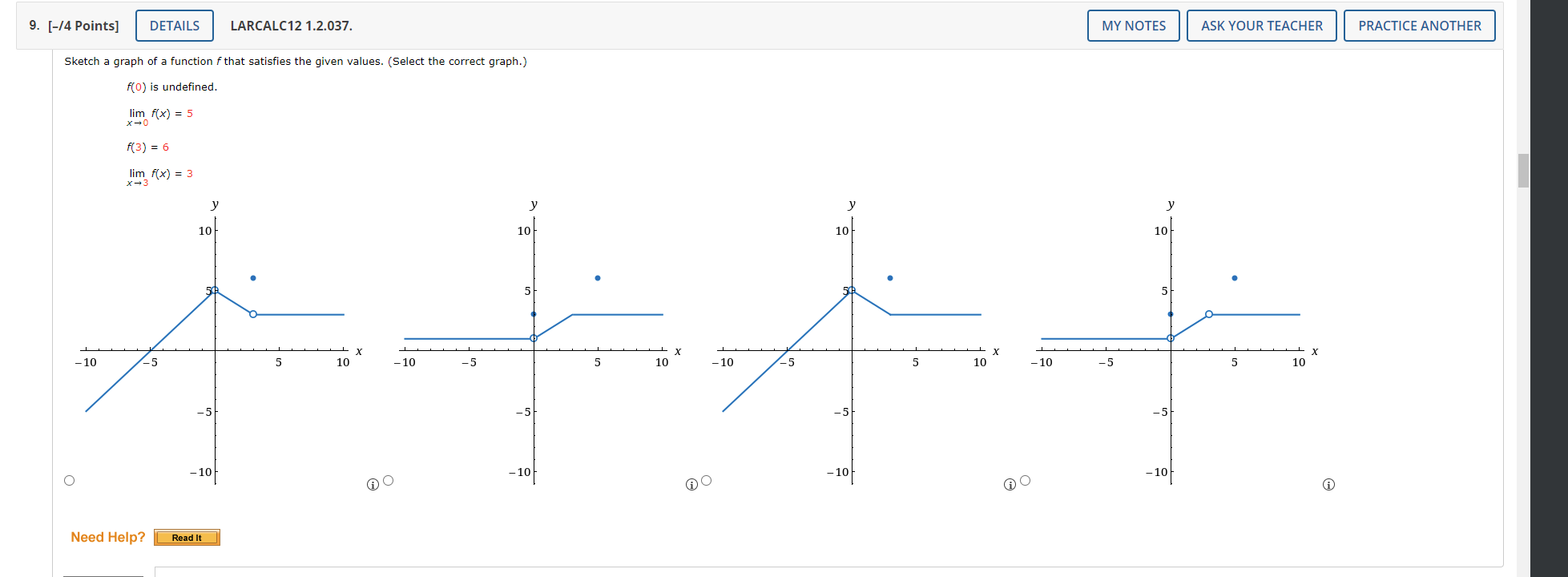Open the info tooltip beside the second graph
The image size is (1568, 577).
690,484
